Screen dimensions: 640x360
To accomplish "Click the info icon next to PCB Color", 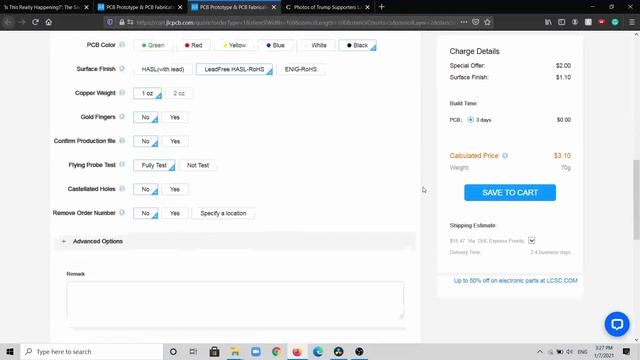I will click(122, 44).
